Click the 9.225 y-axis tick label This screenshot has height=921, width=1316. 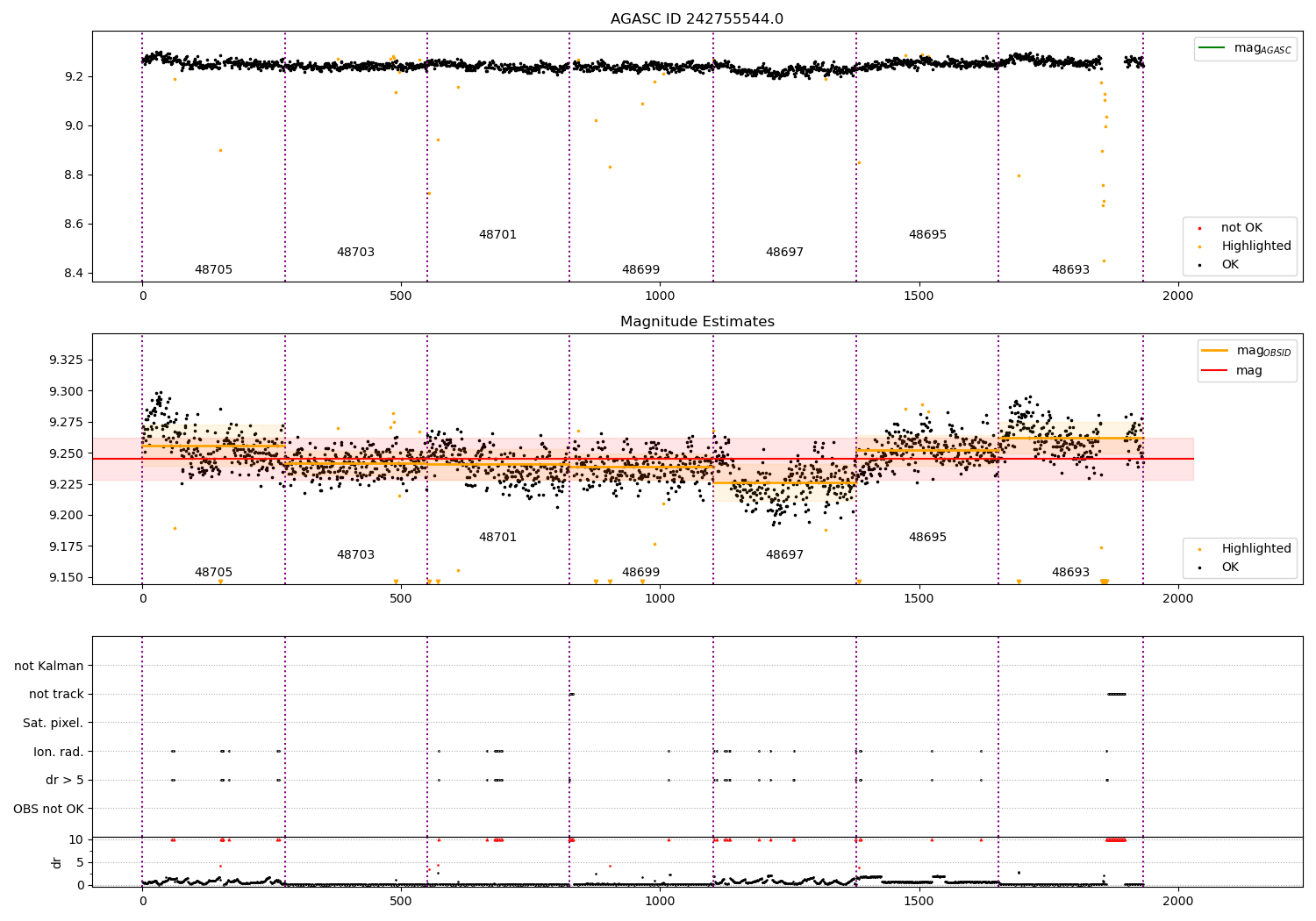(67, 484)
